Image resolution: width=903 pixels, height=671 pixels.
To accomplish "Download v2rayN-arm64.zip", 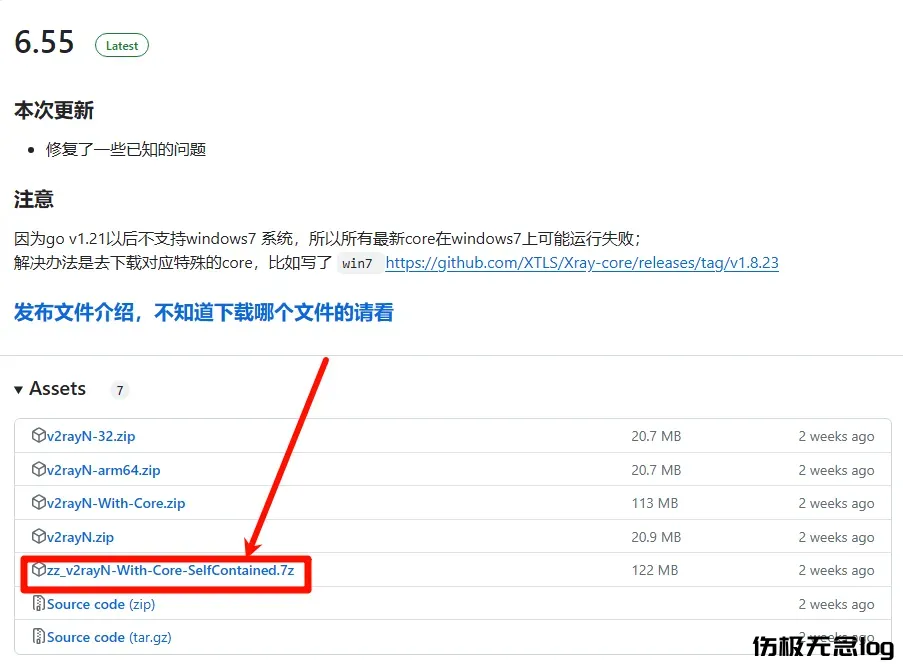I will coord(104,470).
